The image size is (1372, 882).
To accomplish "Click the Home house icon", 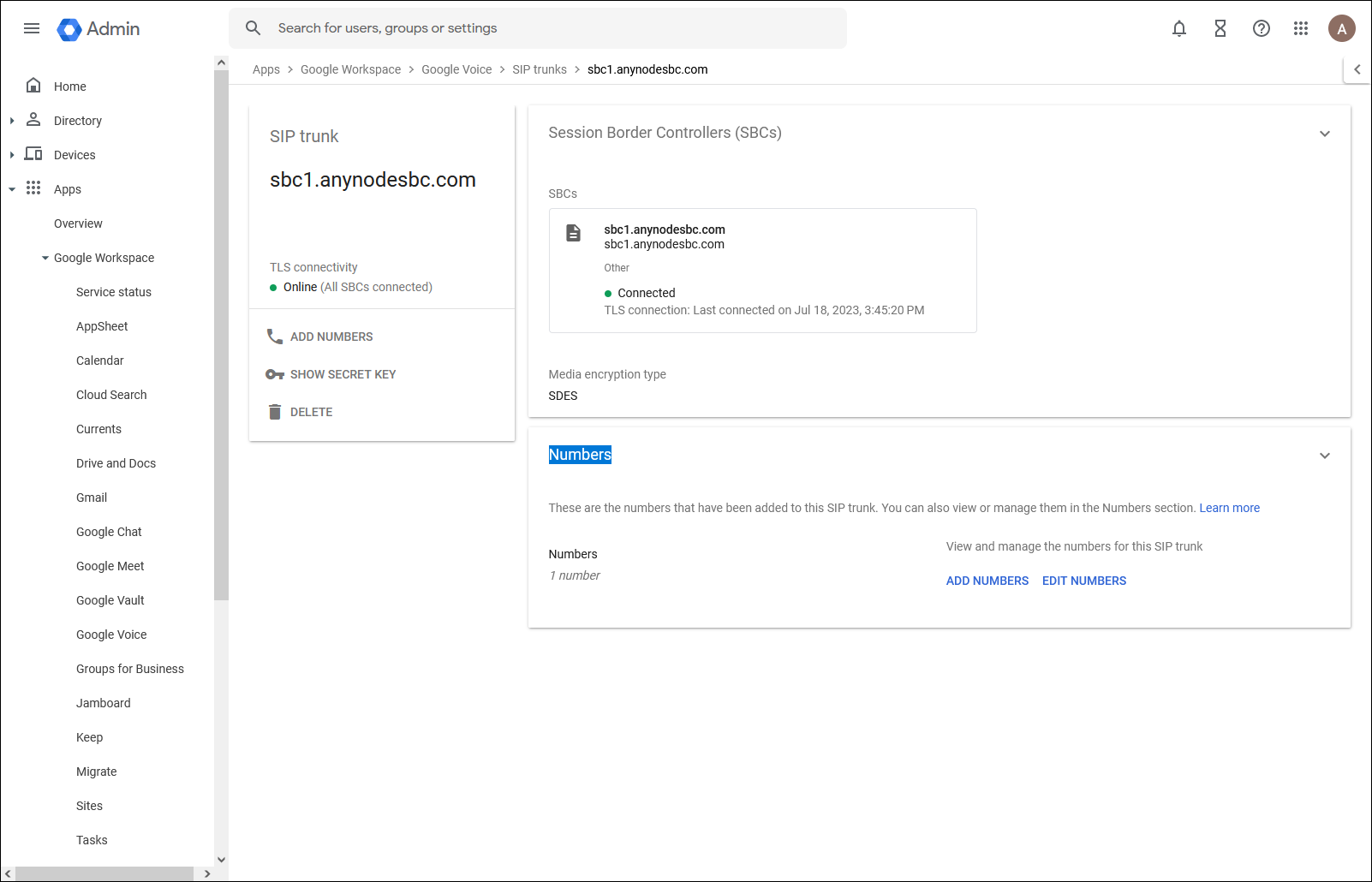I will 33,85.
